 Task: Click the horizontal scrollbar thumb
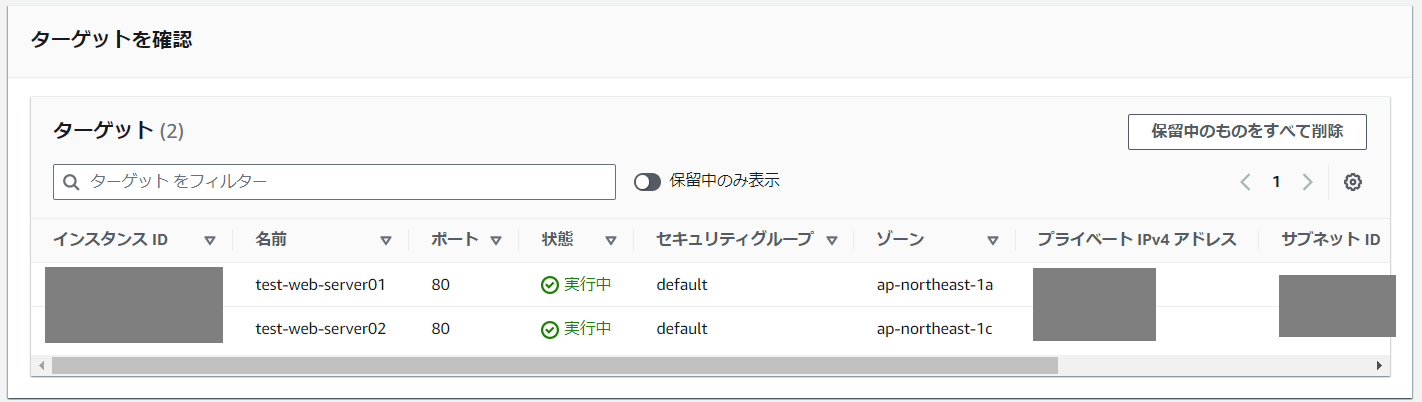555,366
